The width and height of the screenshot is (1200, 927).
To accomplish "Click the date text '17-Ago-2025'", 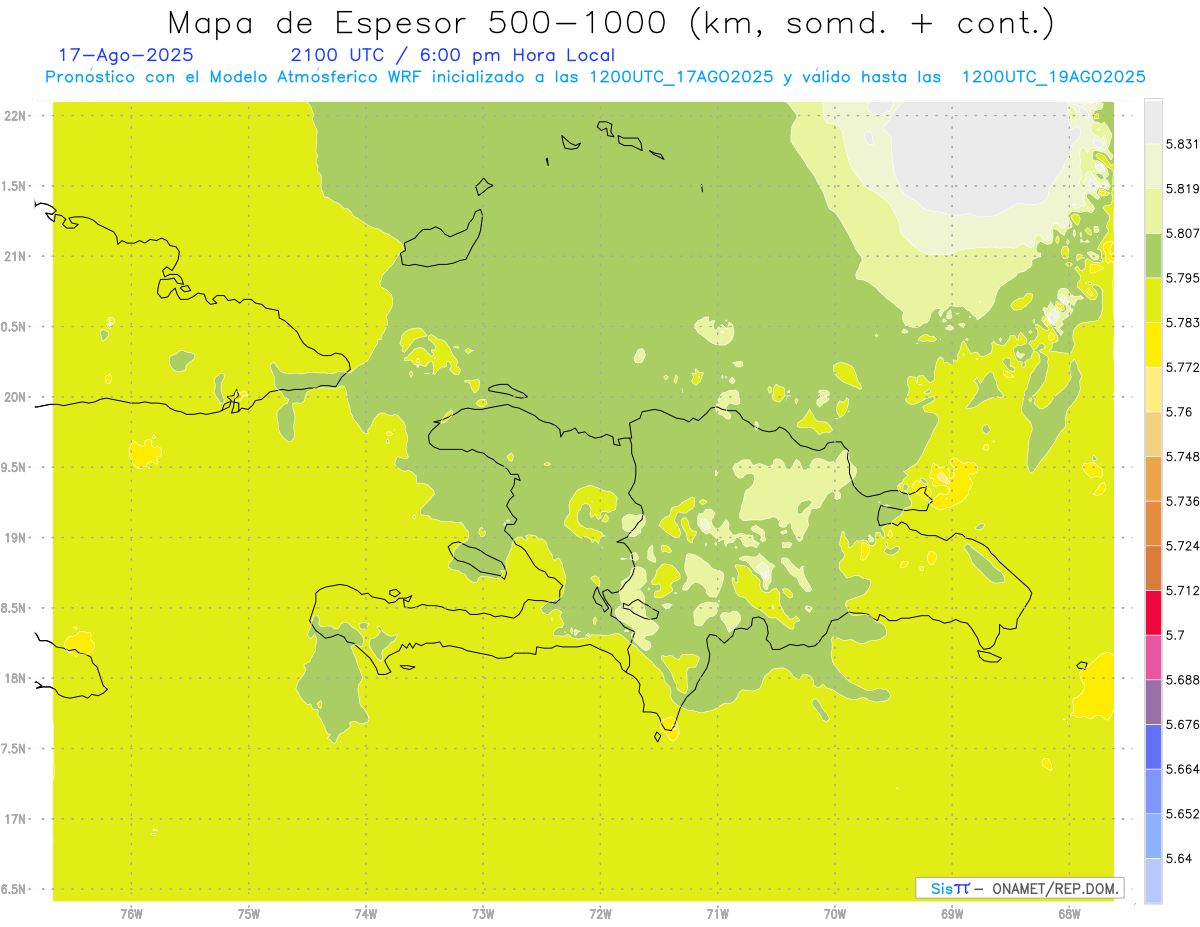I will pyautogui.click(x=126, y=55).
